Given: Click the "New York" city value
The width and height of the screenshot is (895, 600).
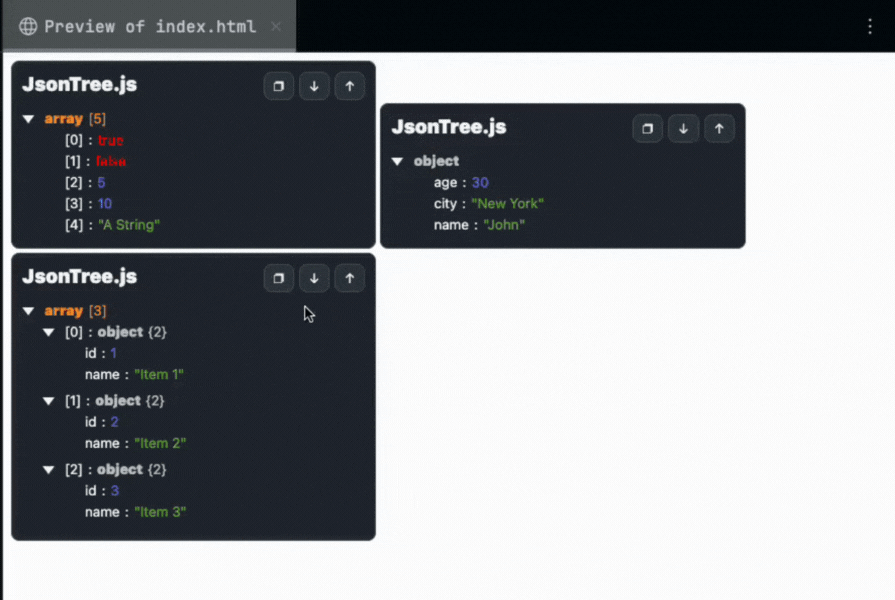Looking at the screenshot, I should coord(507,204).
